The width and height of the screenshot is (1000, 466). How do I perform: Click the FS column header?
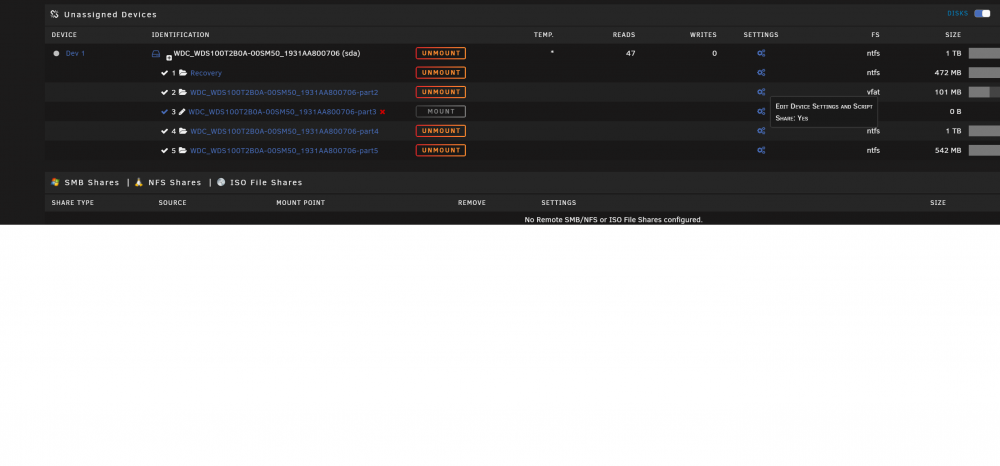click(876, 35)
